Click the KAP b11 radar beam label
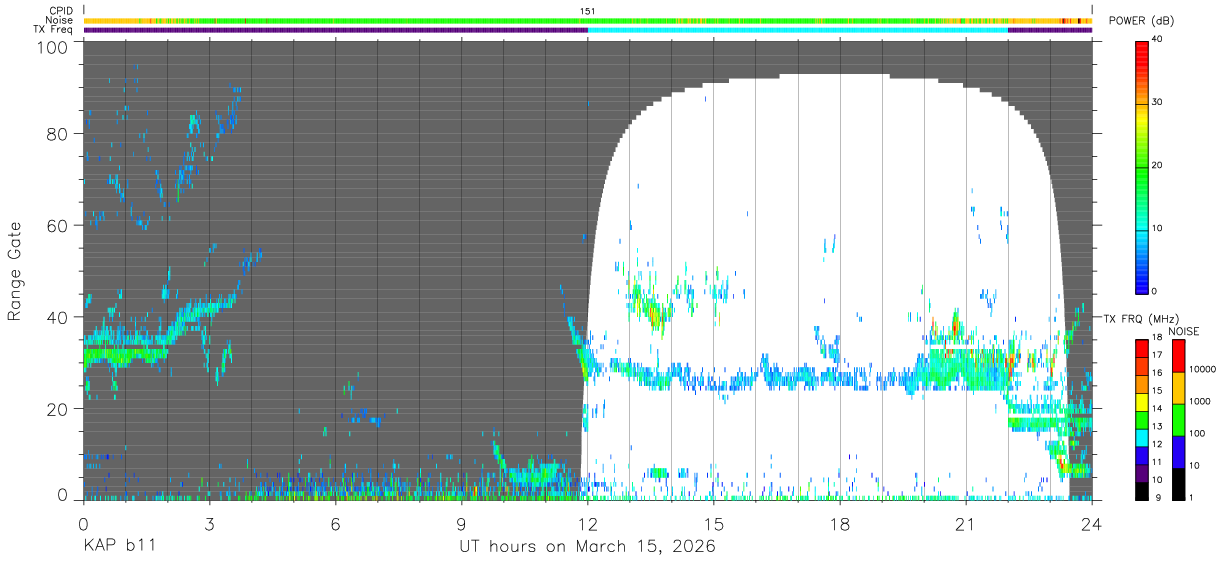 (118, 547)
